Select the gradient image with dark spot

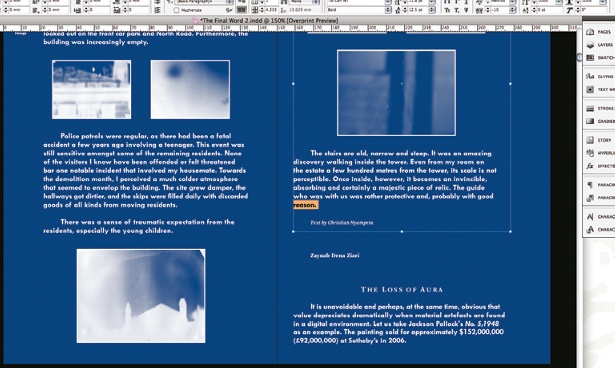[190, 89]
